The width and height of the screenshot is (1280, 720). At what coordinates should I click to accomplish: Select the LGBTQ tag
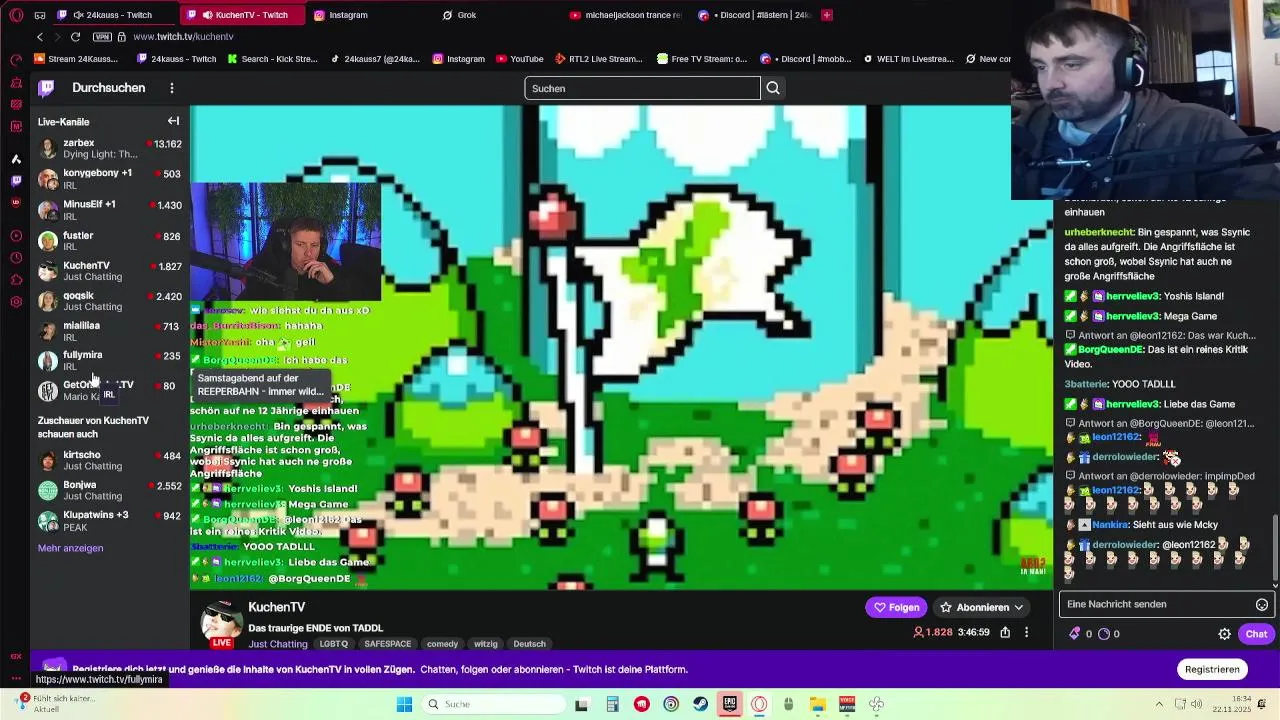pyautogui.click(x=333, y=644)
